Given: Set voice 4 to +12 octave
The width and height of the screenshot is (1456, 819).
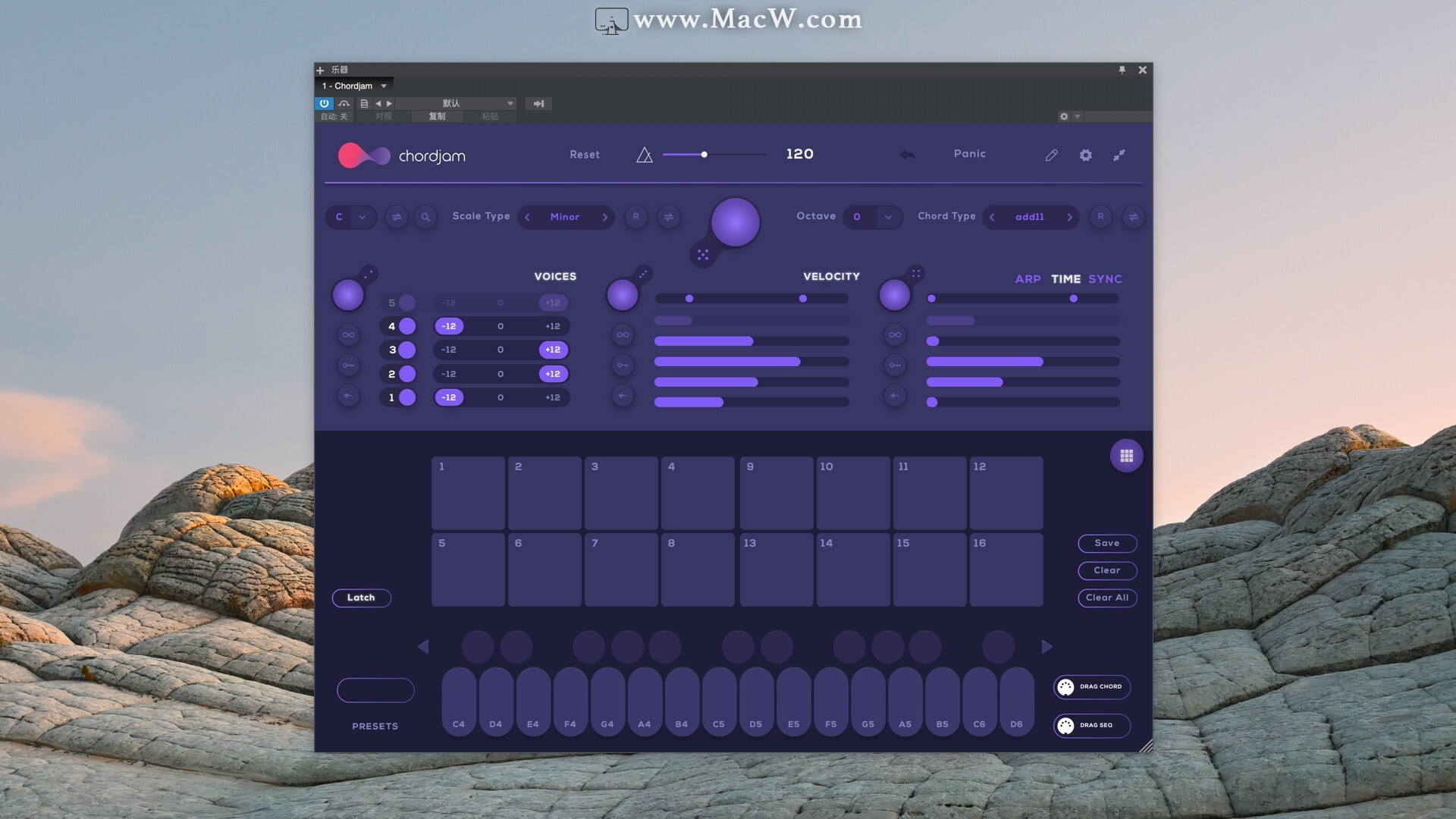Looking at the screenshot, I should [553, 326].
